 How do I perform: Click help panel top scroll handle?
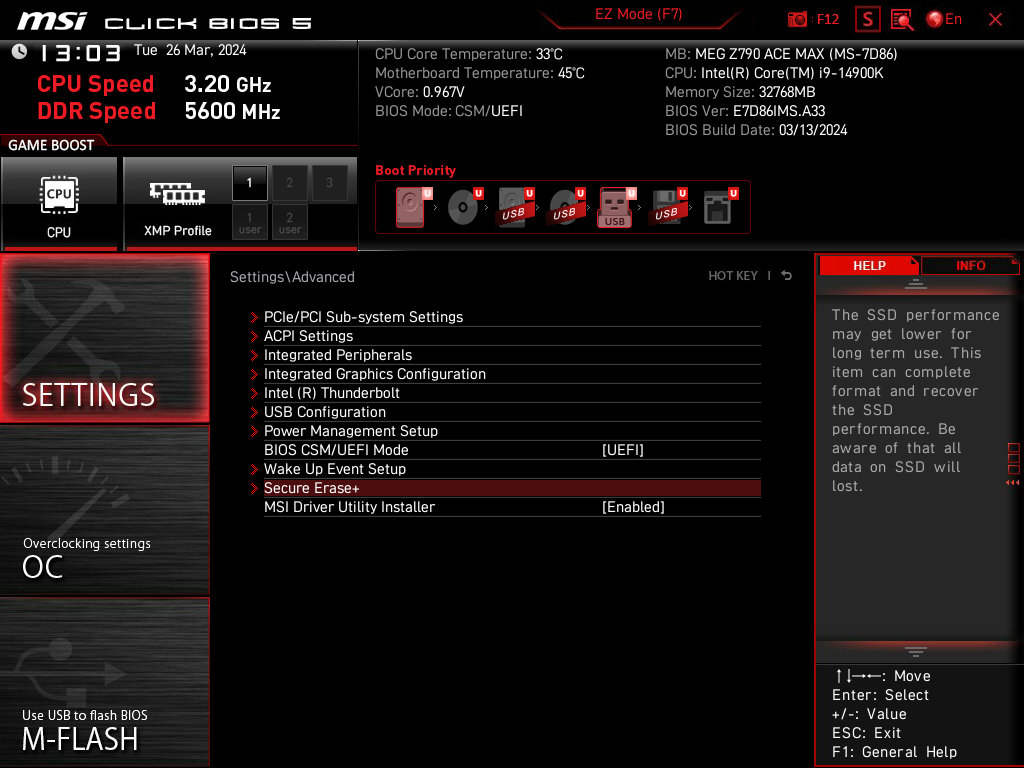915,283
